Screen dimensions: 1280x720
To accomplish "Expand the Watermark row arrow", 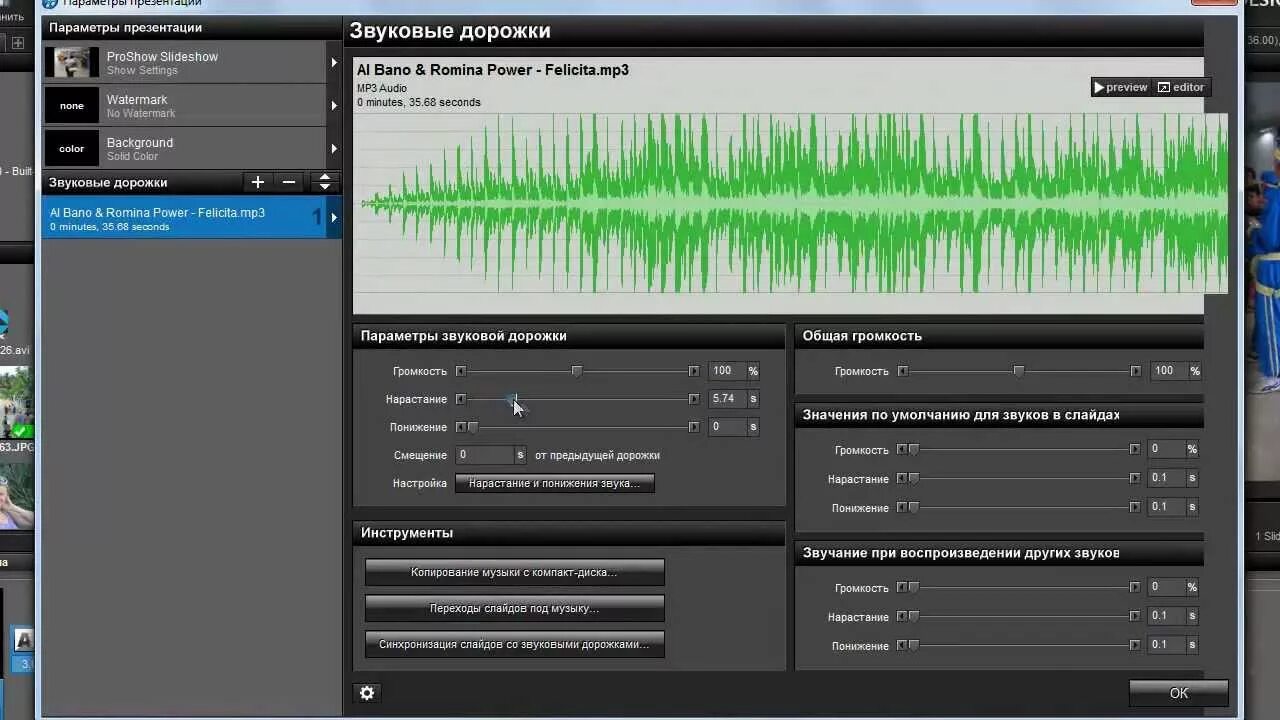I will 334,105.
